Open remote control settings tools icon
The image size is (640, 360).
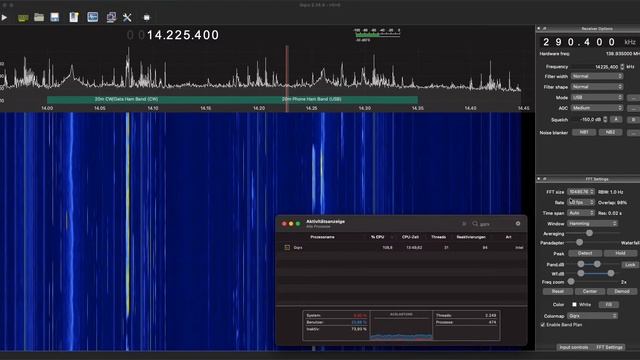coord(127,17)
